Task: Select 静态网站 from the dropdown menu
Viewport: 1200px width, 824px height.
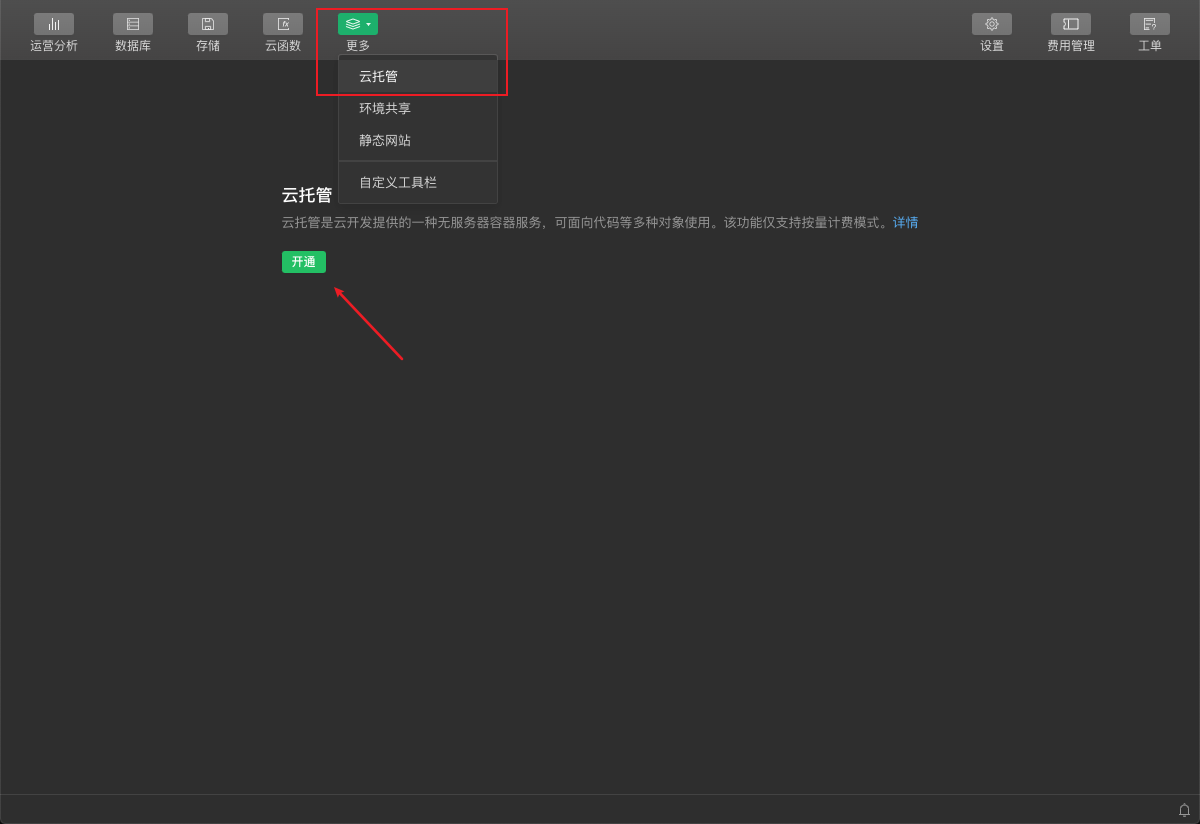Action: 385,140
